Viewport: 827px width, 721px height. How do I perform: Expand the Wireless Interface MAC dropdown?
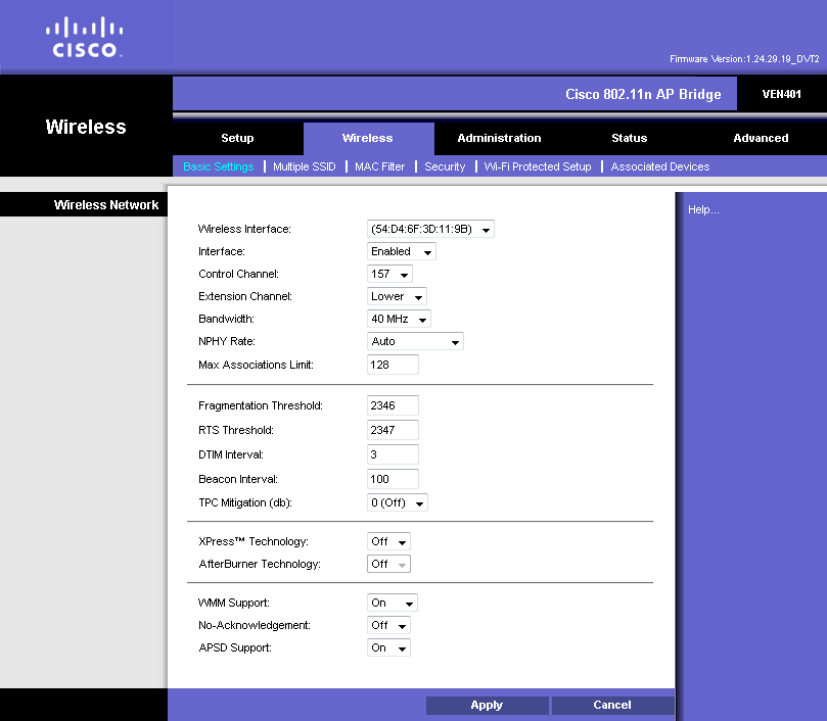(x=430, y=229)
